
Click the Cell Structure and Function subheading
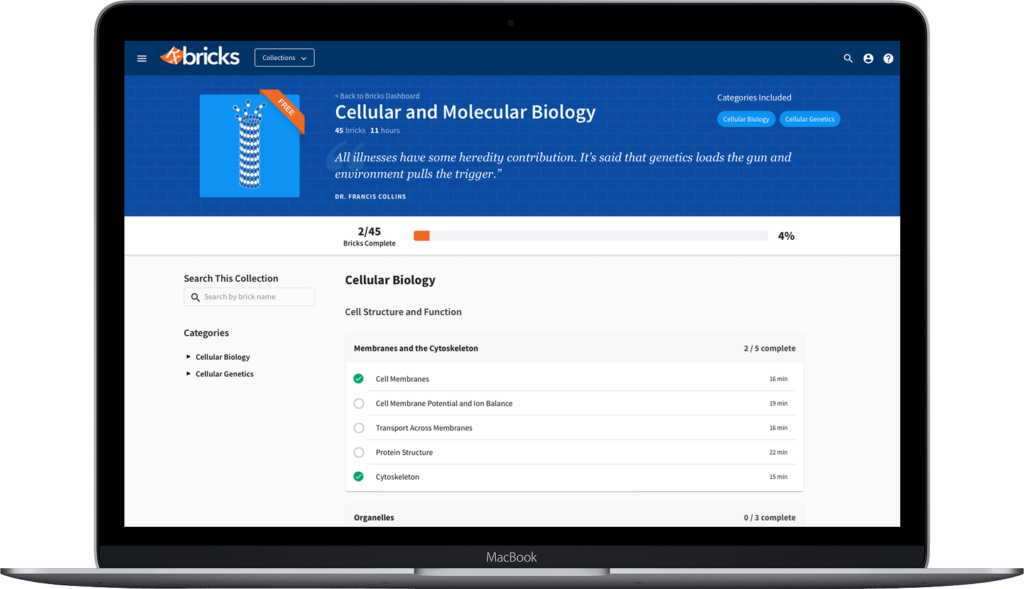(403, 312)
